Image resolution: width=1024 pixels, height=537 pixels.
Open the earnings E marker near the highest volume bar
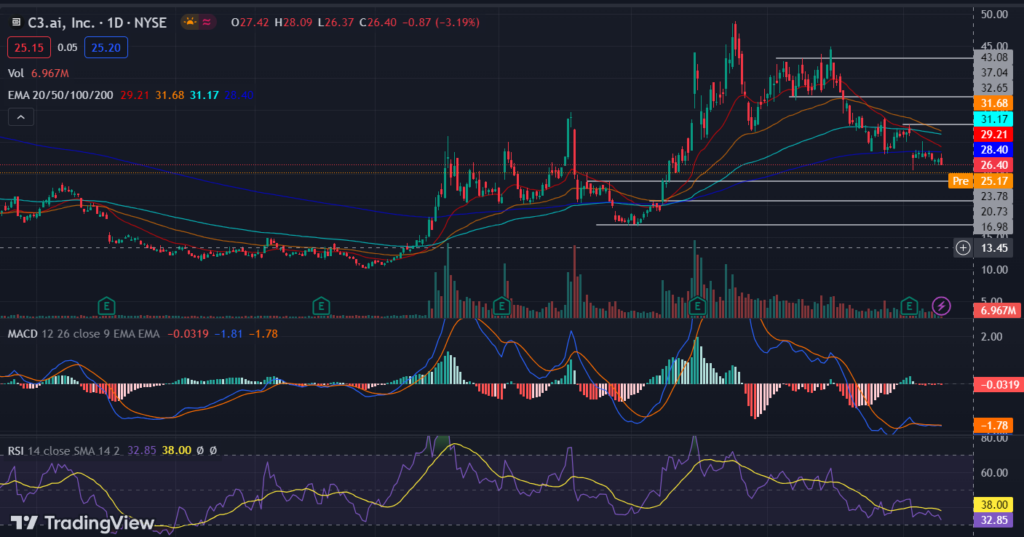[697, 305]
